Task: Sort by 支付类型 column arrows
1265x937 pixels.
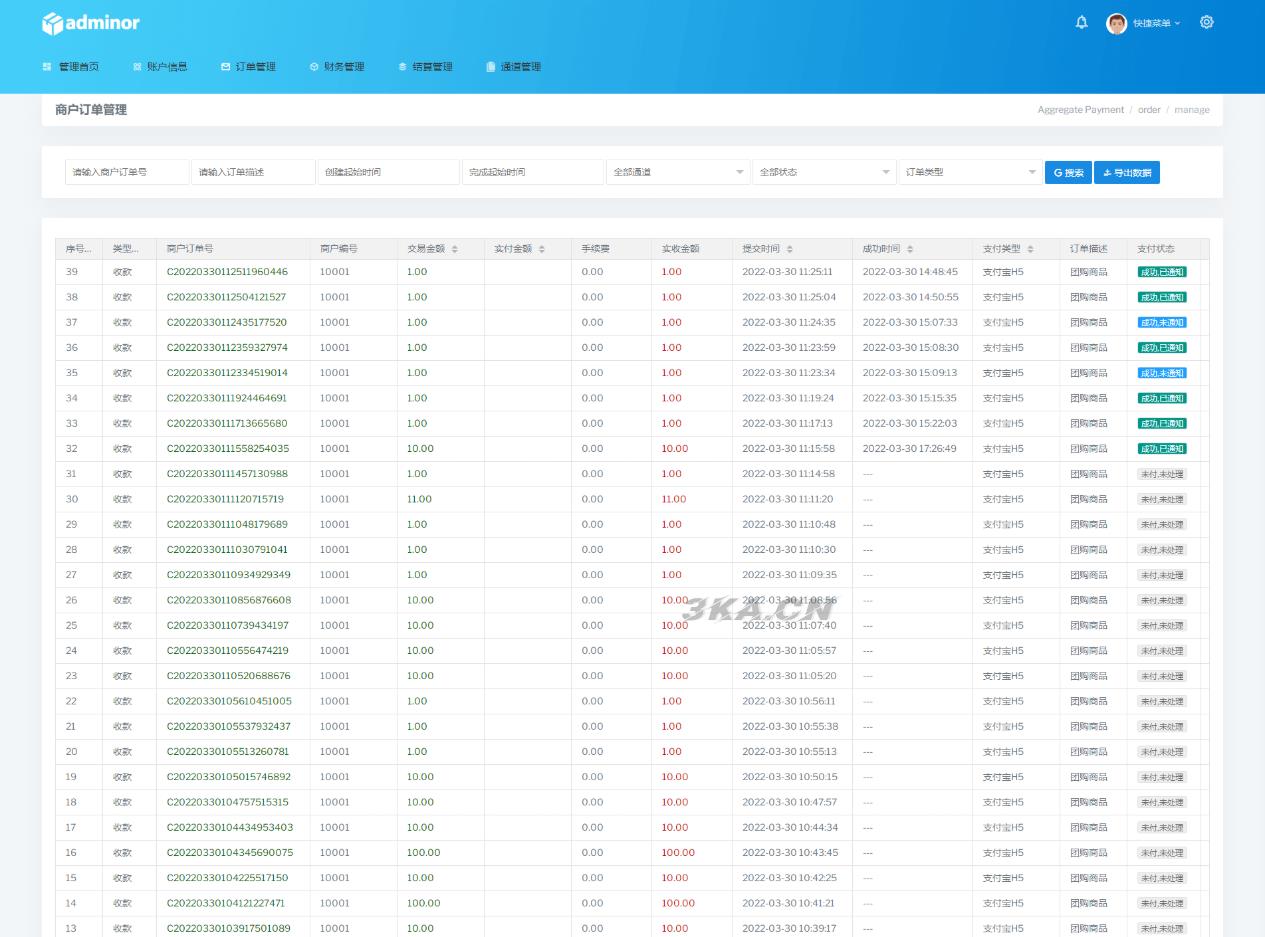Action: pyautogui.click(x=1031, y=249)
